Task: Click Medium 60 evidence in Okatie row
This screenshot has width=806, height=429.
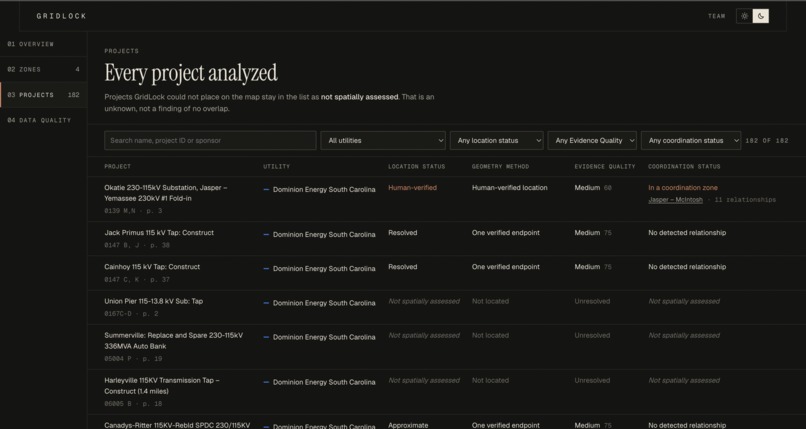Action: click(593, 188)
